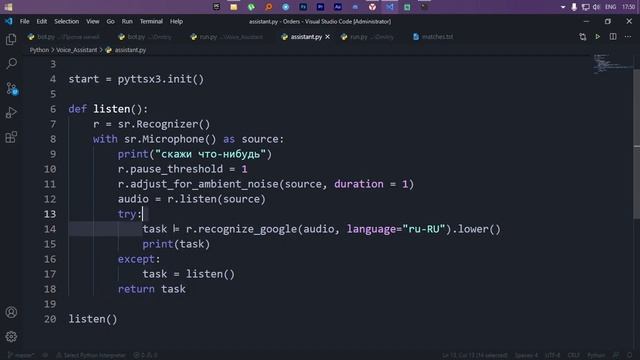Click the VS Code logo in title bar
This screenshot has width=640, height=360.
tap(9, 21)
